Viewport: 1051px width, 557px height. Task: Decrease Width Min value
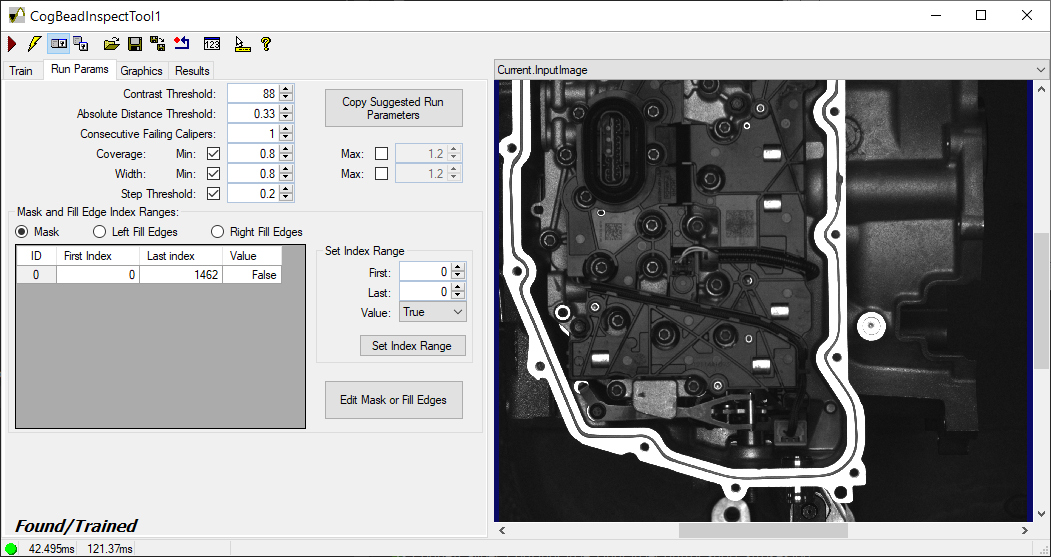(x=286, y=178)
